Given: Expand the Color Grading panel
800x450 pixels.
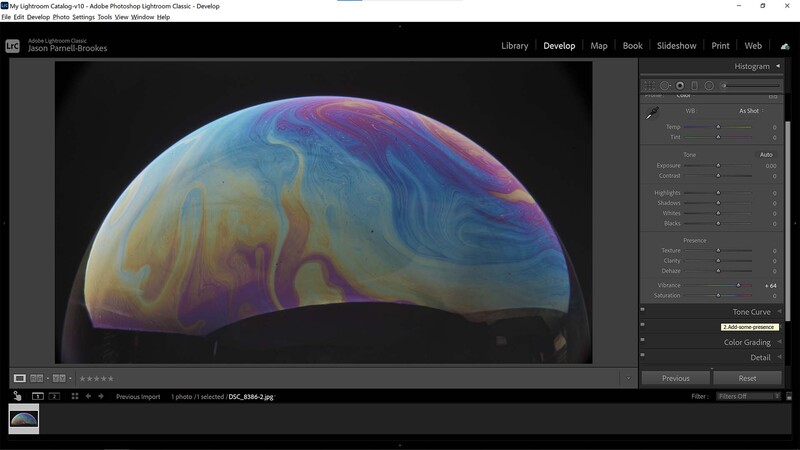Looking at the screenshot, I should tap(747, 342).
